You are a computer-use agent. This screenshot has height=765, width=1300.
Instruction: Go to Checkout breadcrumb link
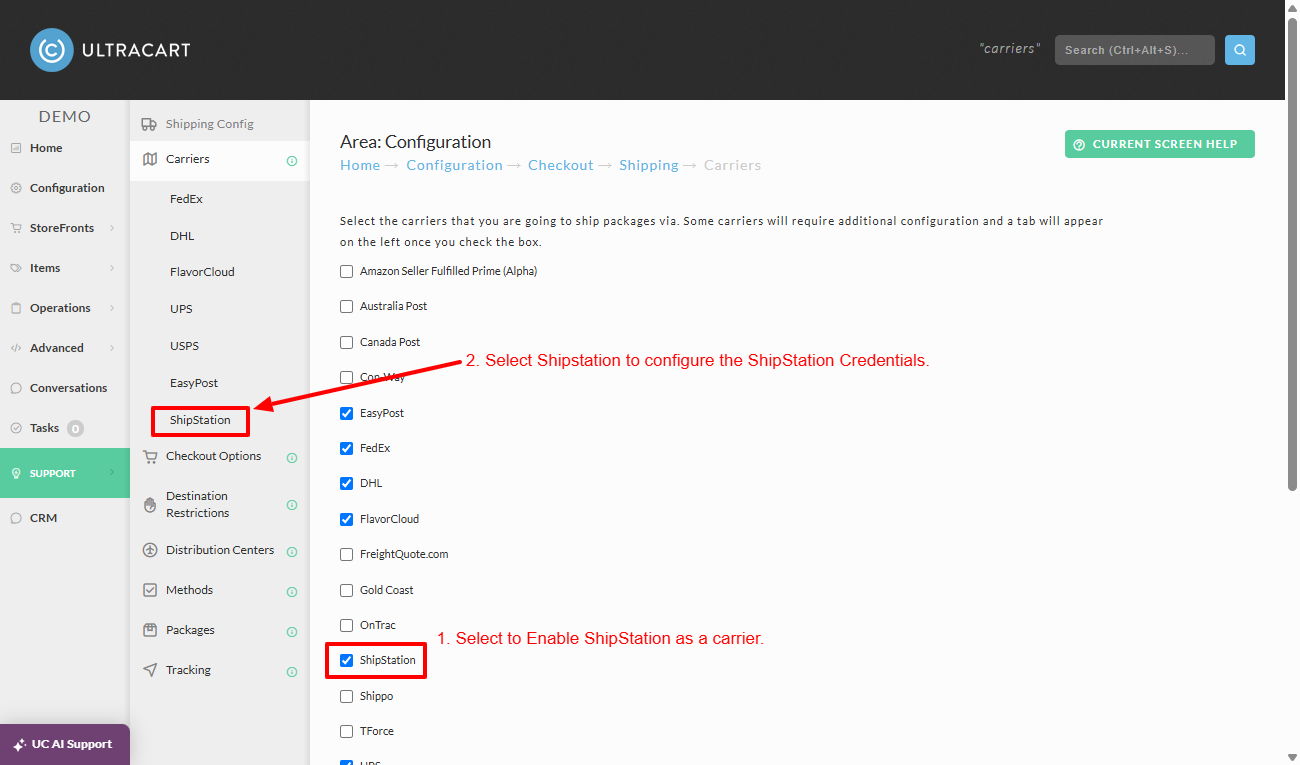(x=561, y=165)
